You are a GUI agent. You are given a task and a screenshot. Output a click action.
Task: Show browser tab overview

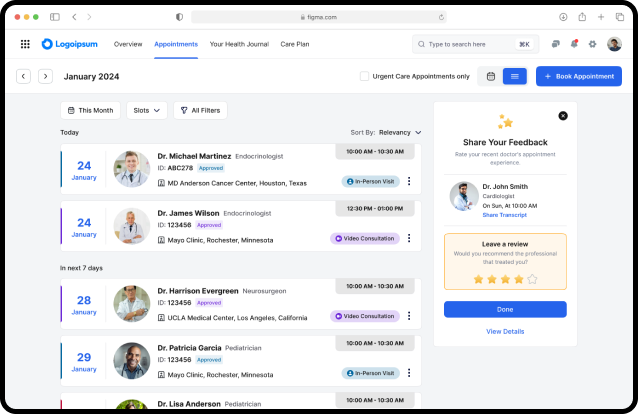(x=620, y=17)
